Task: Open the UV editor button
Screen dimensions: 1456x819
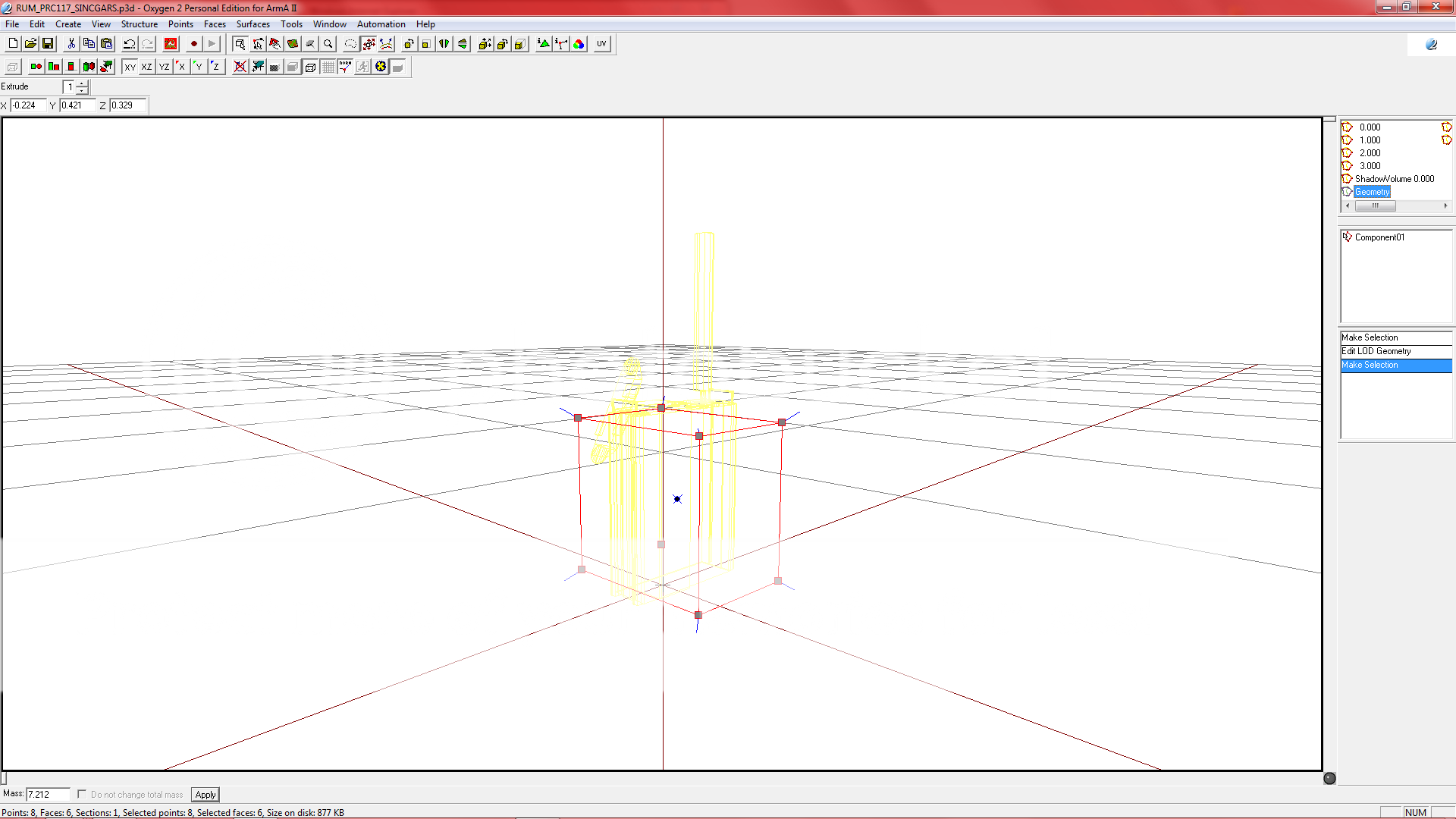Action: point(601,44)
